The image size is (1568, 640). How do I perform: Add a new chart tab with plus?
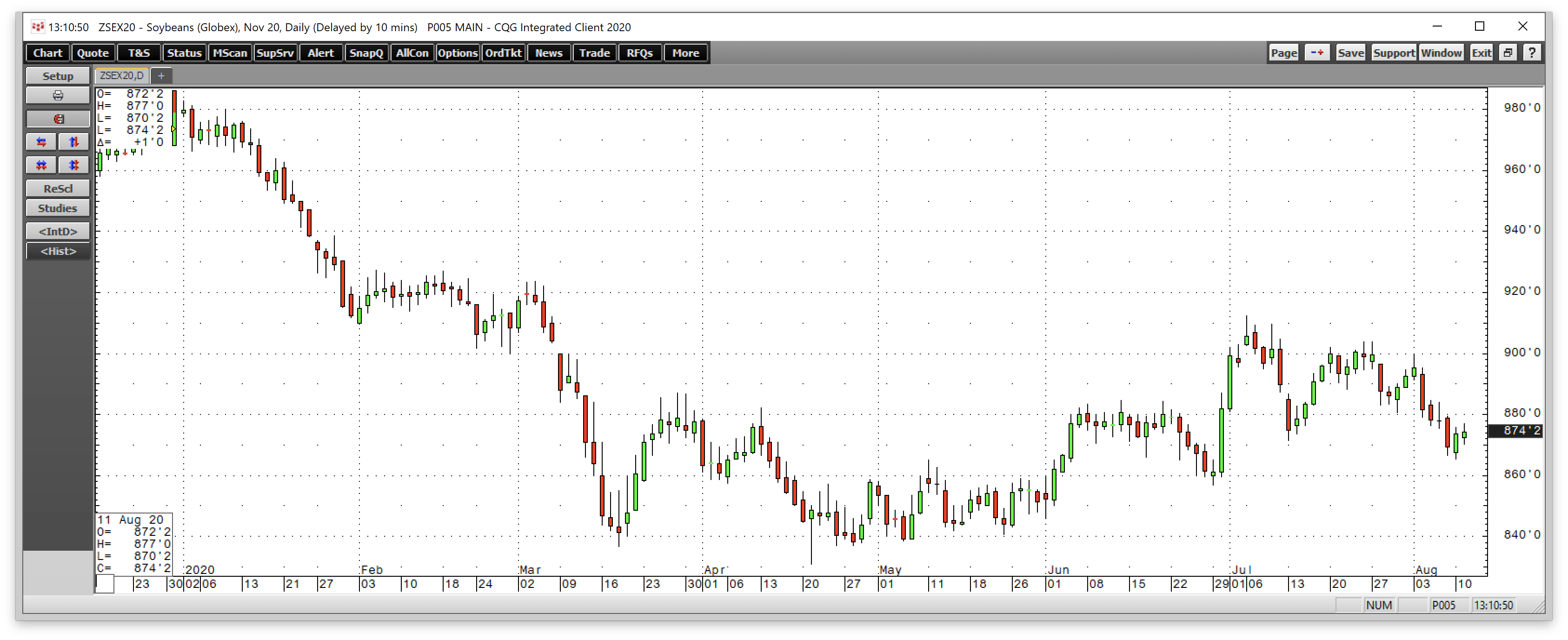[x=161, y=75]
